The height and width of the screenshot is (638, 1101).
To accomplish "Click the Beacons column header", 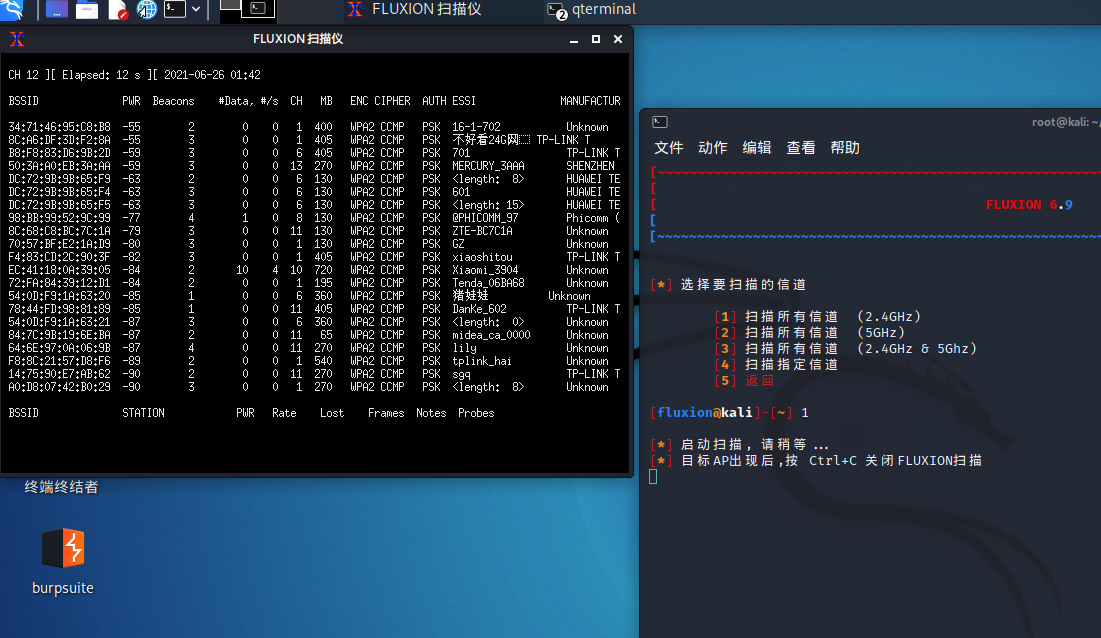I will tap(173, 101).
